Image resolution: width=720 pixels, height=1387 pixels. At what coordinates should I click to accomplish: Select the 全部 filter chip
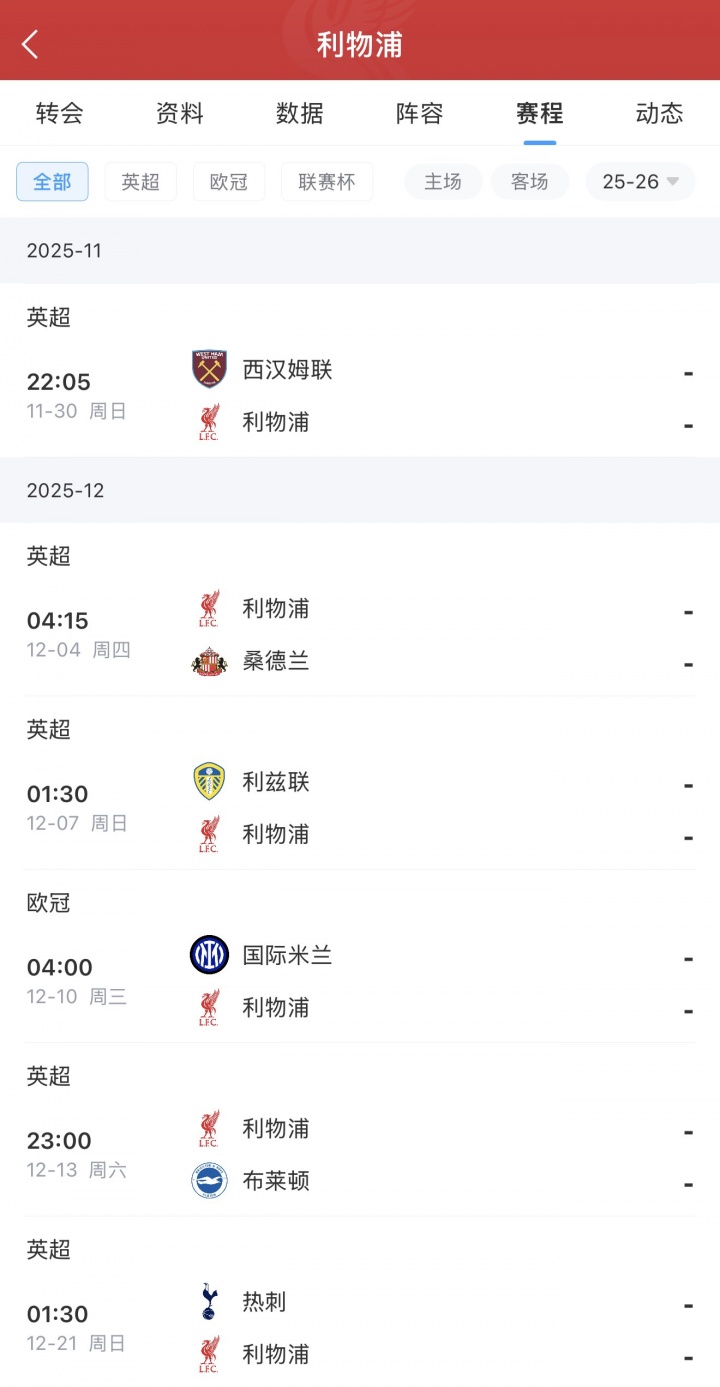coord(52,182)
